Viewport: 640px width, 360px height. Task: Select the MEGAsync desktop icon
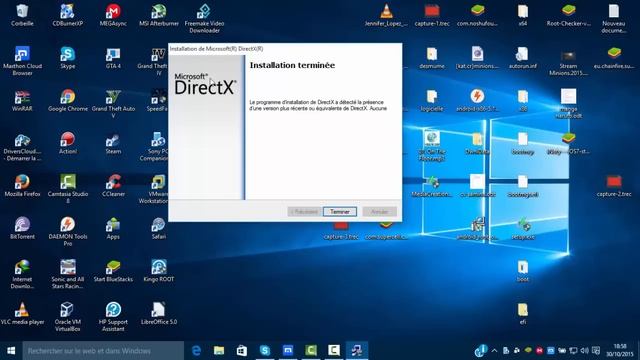(113, 15)
